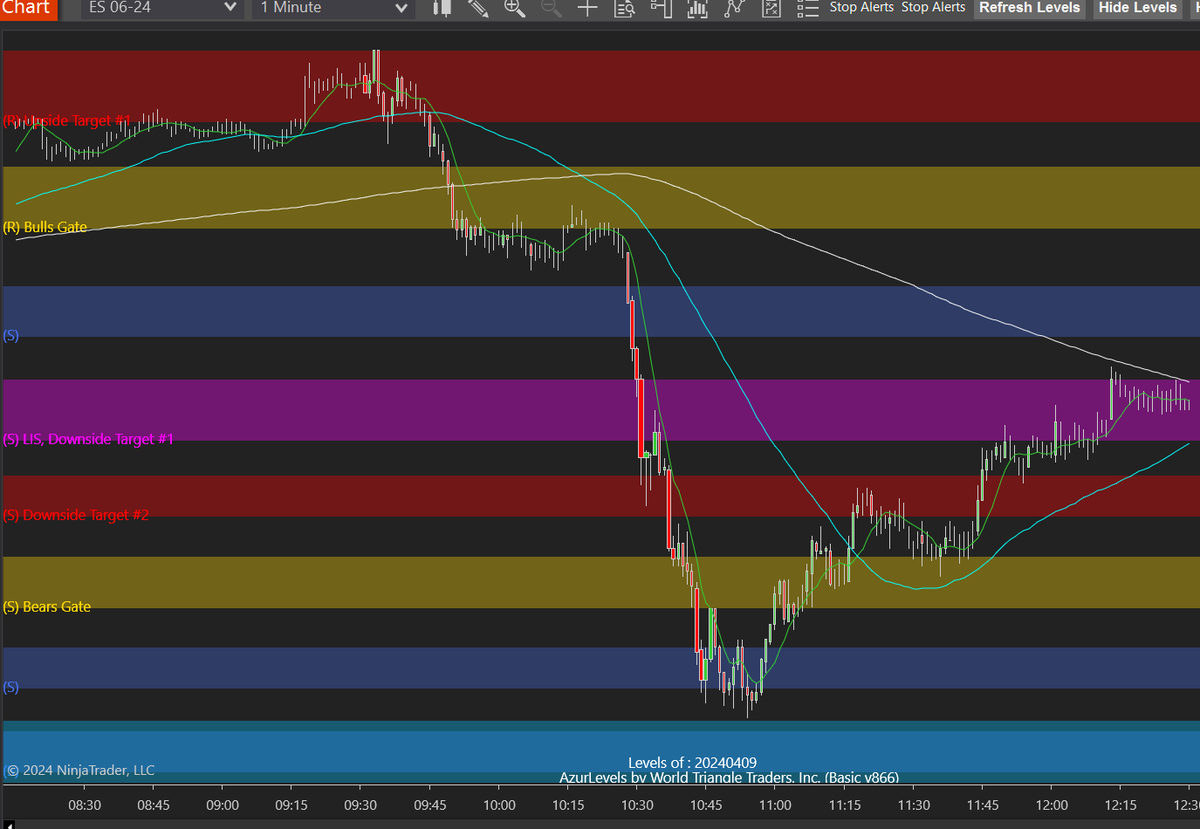Open the 1 Minute interval dropdown
The image size is (1200, 829).
pos(332,8)
